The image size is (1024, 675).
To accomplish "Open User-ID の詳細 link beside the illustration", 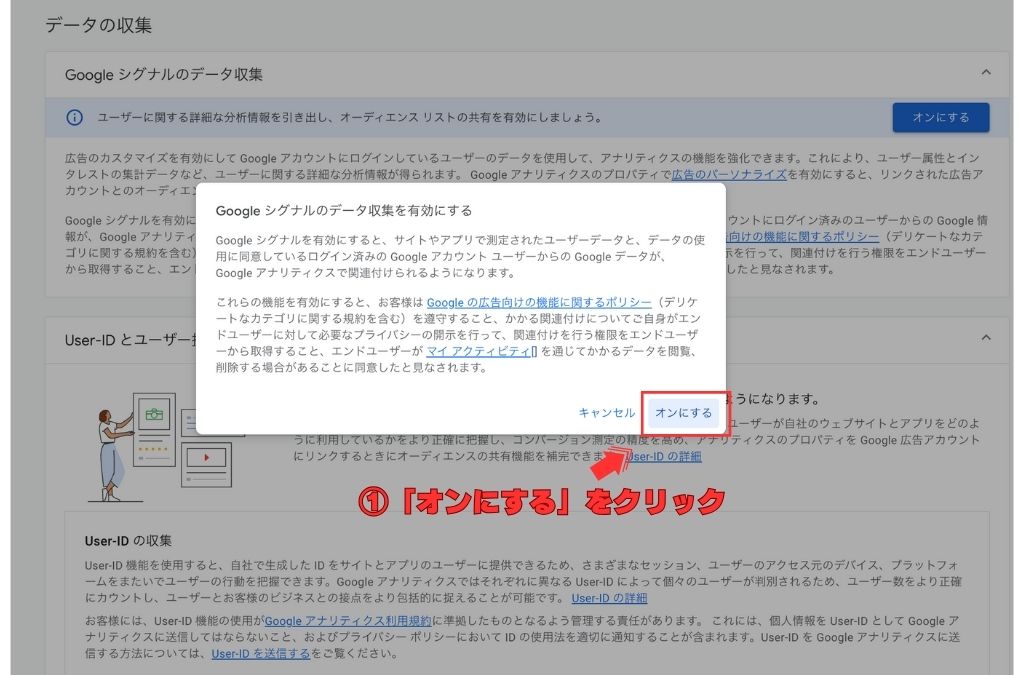I will pyautogui.click(x=664, y=456).
